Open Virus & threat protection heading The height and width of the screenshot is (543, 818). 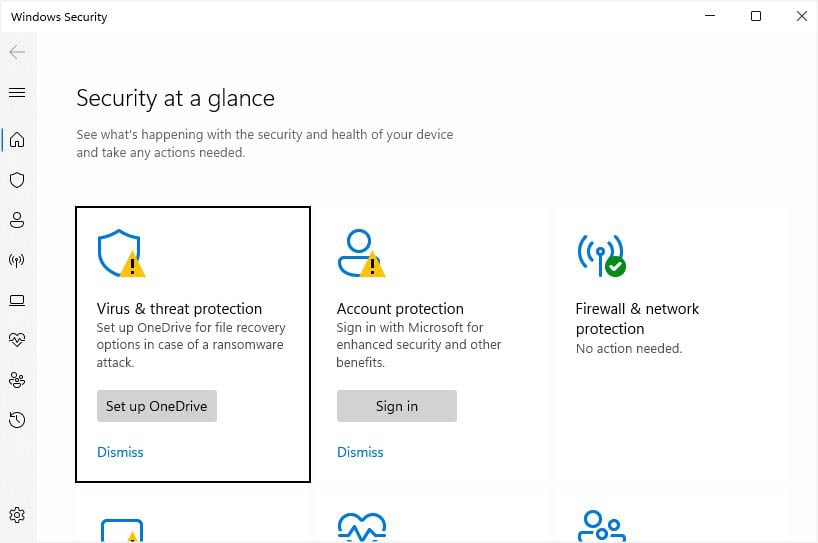[179, 309]
